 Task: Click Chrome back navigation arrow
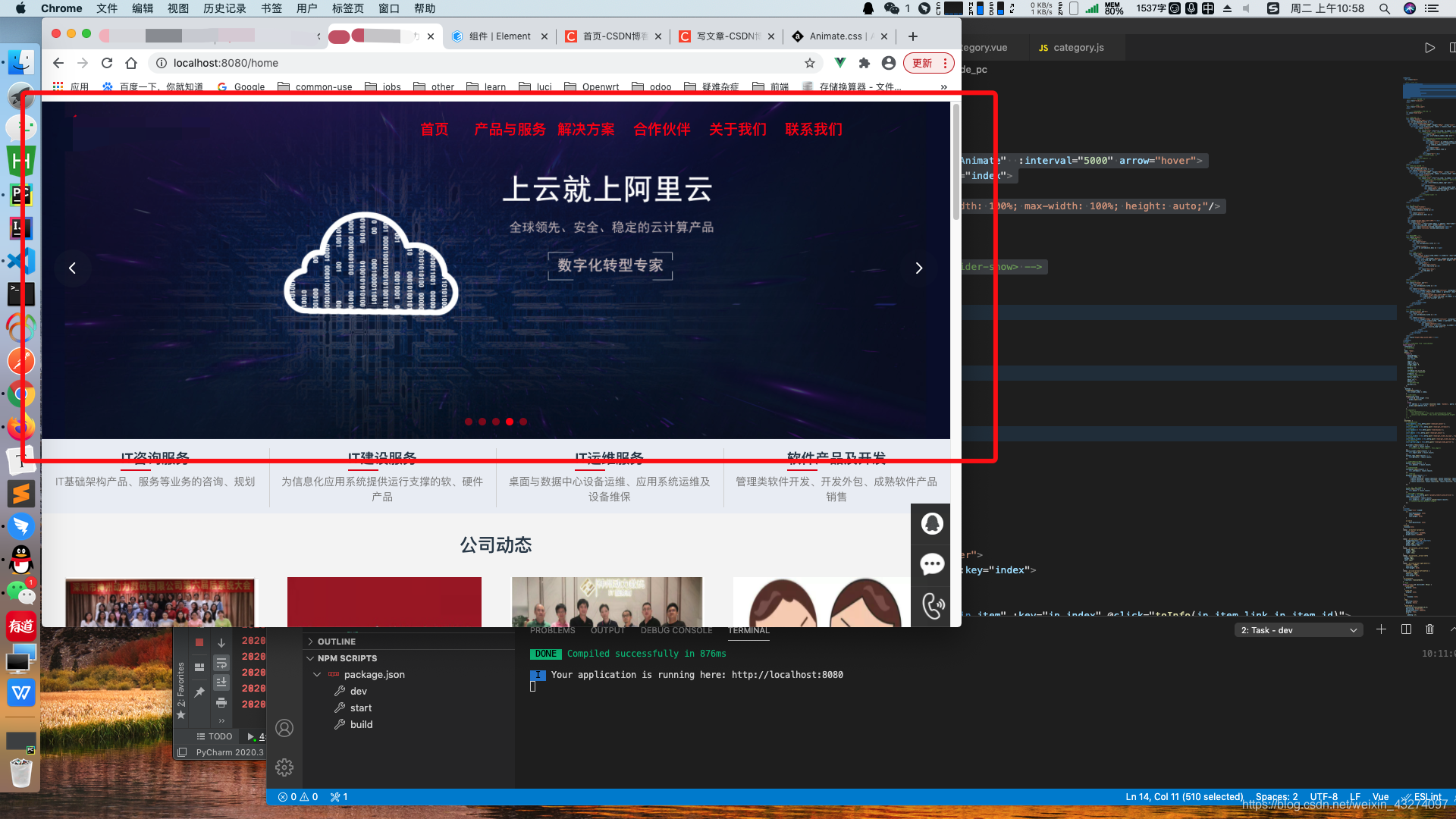pos(58,63)
